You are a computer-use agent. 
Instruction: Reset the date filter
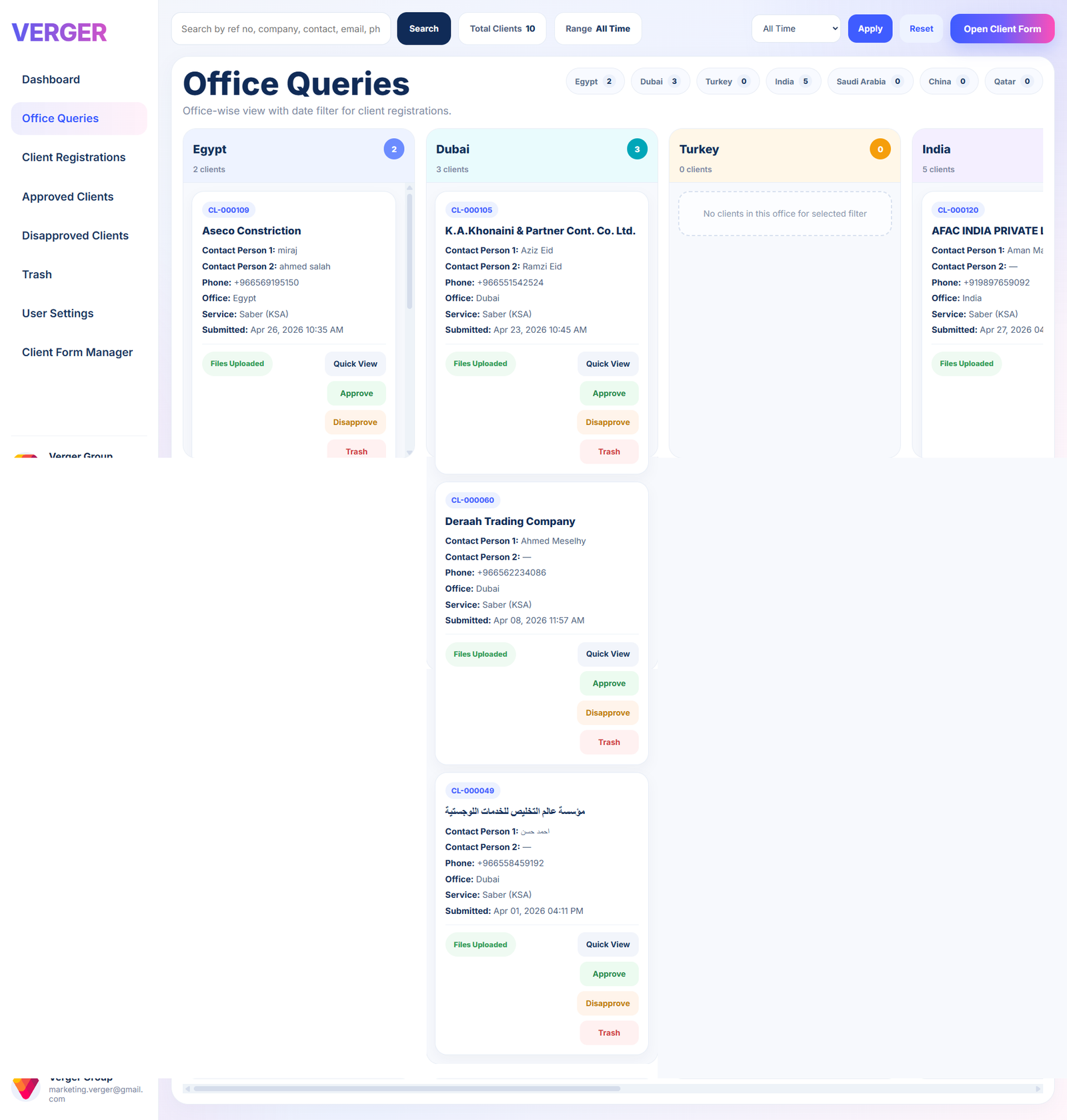coord(922,29)
